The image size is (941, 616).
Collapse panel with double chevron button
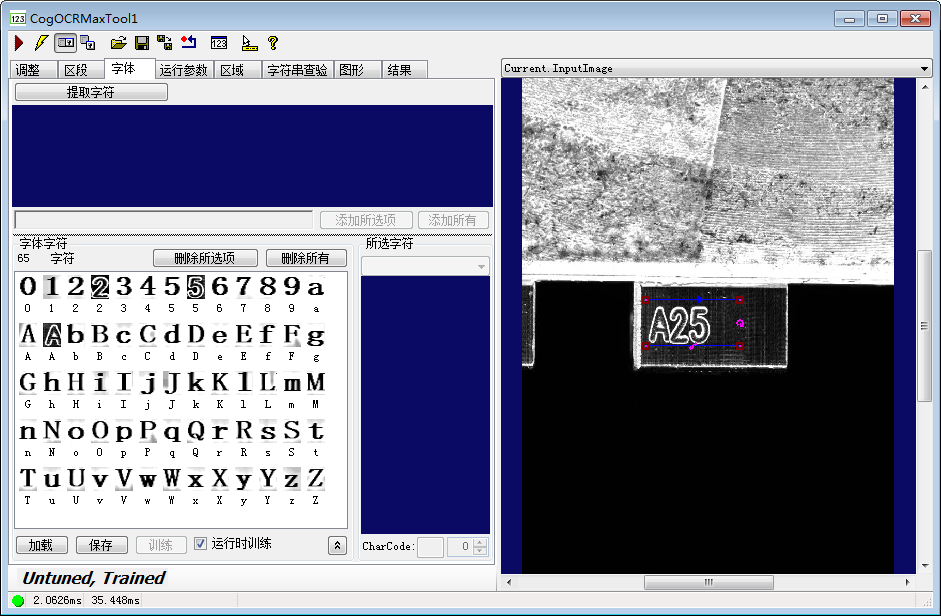tap(337, 545)
